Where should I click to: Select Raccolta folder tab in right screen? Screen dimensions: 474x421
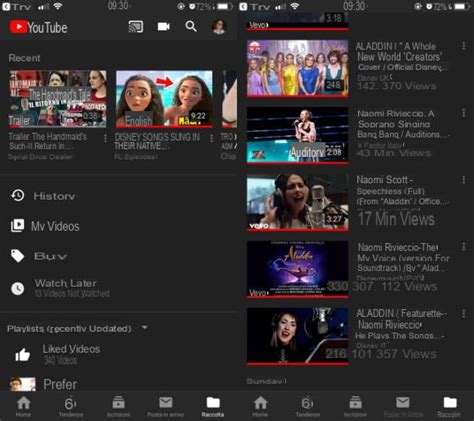[449, 407]
